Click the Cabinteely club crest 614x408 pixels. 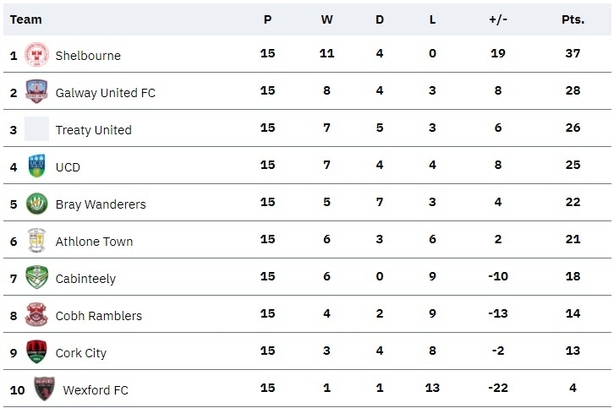[37, 277]
